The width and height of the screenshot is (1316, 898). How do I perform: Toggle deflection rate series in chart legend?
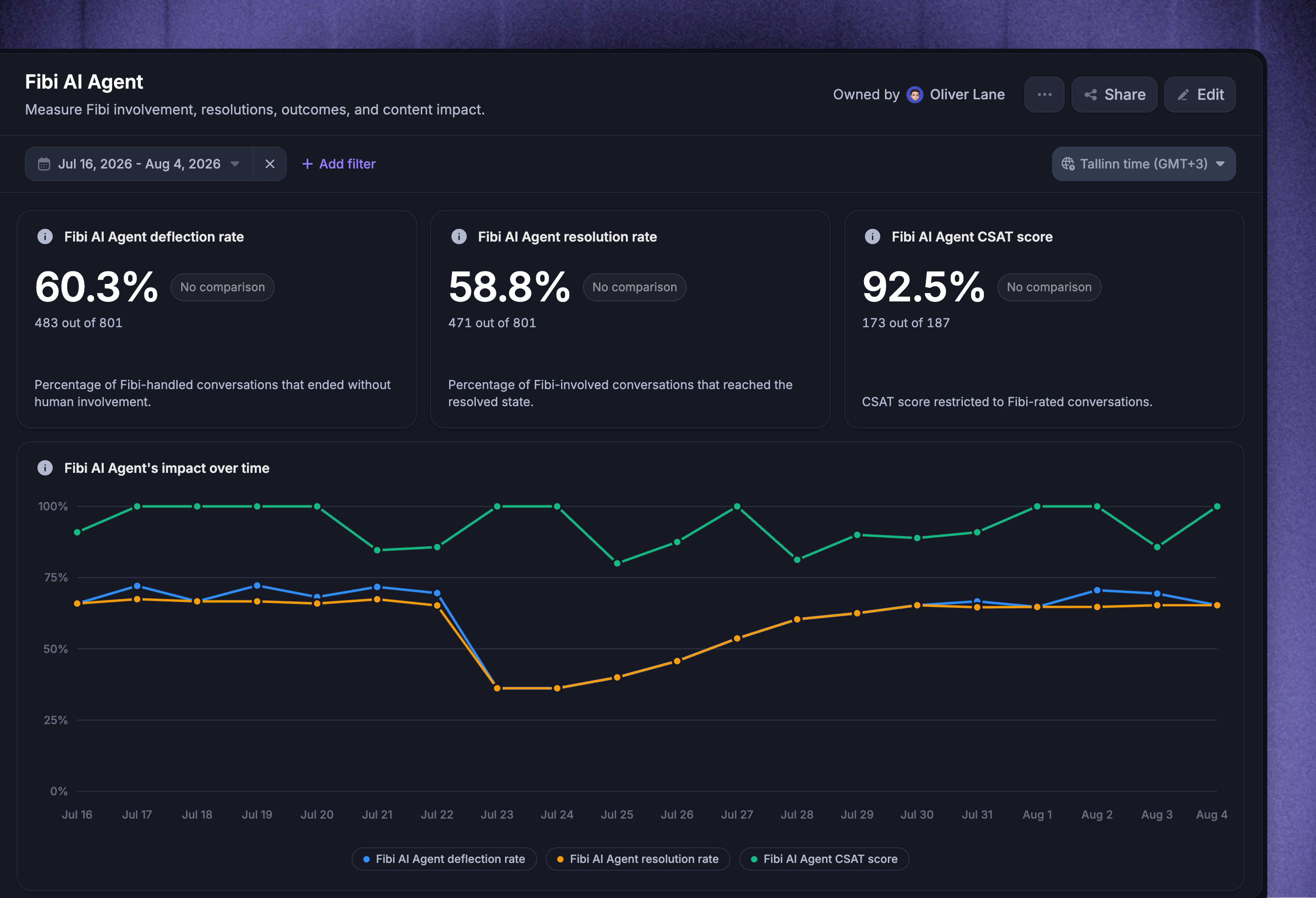(x=444, y=859)
